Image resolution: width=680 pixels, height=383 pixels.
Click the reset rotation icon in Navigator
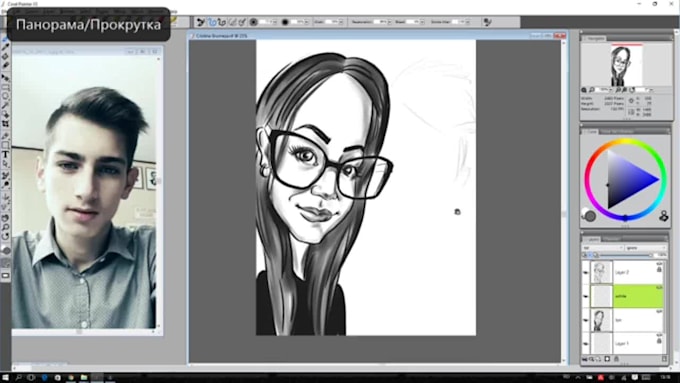[632, 90]
